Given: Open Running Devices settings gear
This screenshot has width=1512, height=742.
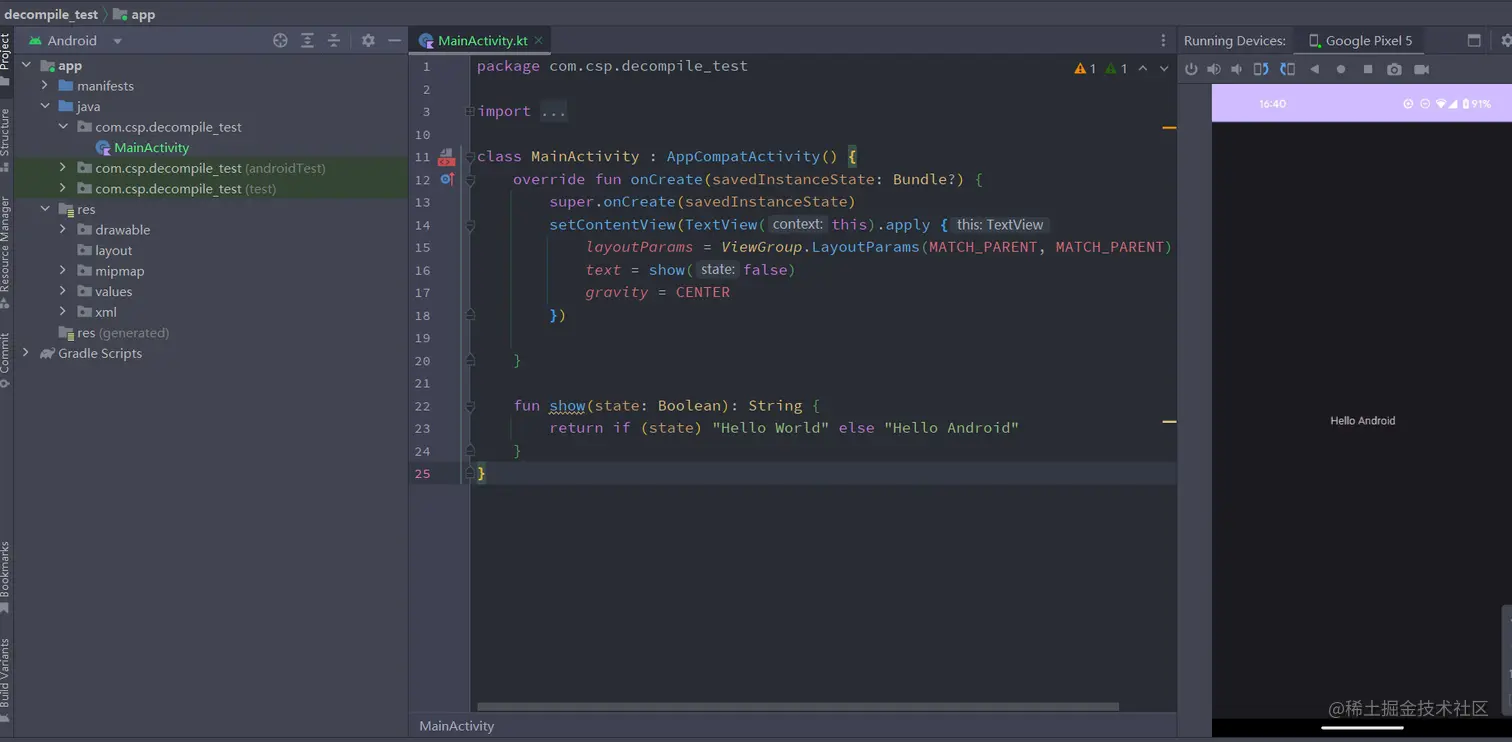Looking at the screenshot, I should (1506, 40).
